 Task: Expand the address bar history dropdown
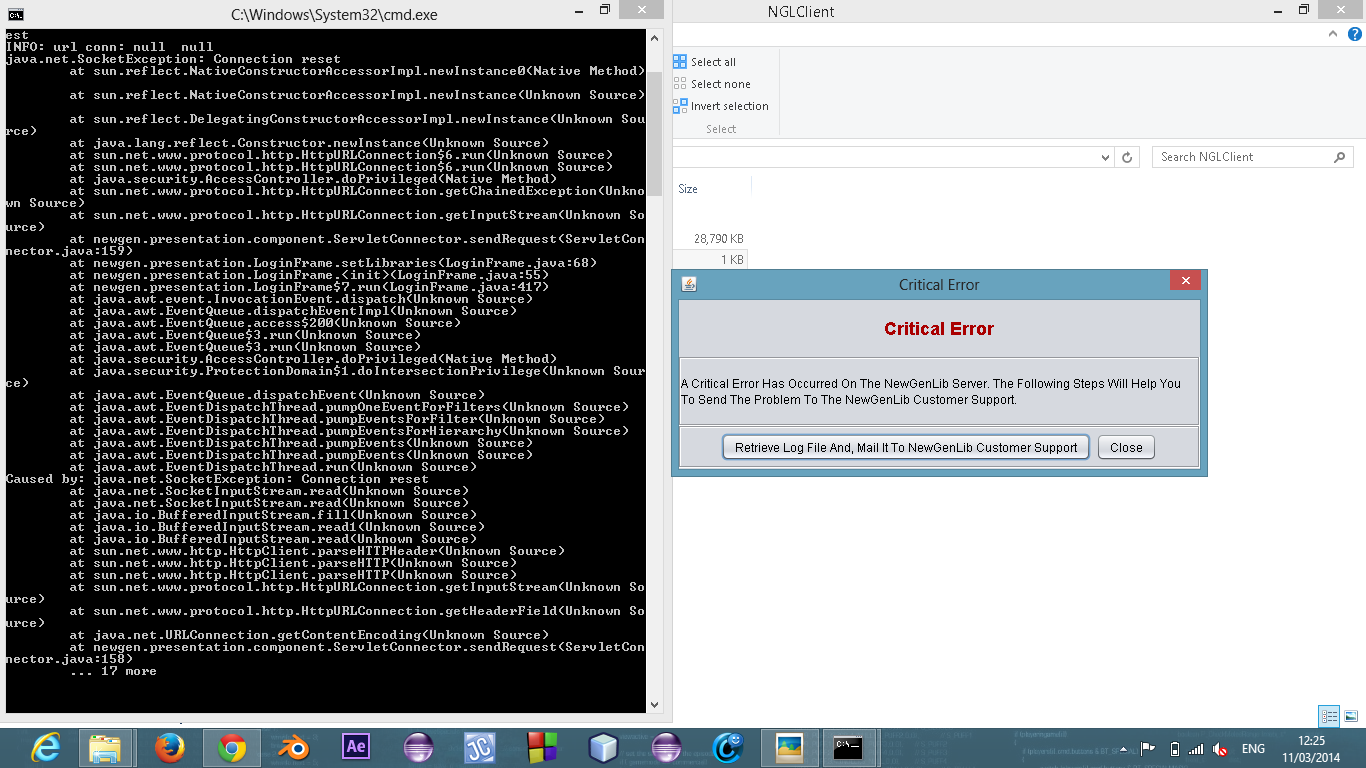1105,158
